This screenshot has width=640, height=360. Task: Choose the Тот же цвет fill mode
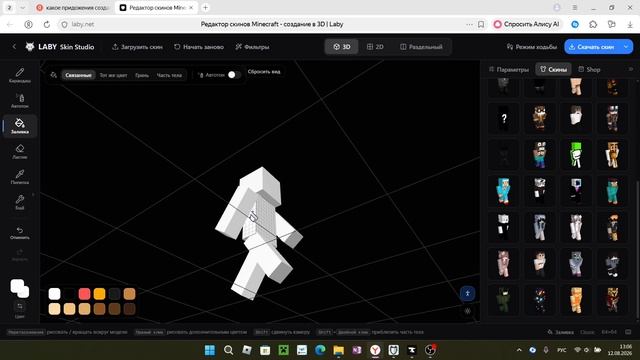pos(113,75)
